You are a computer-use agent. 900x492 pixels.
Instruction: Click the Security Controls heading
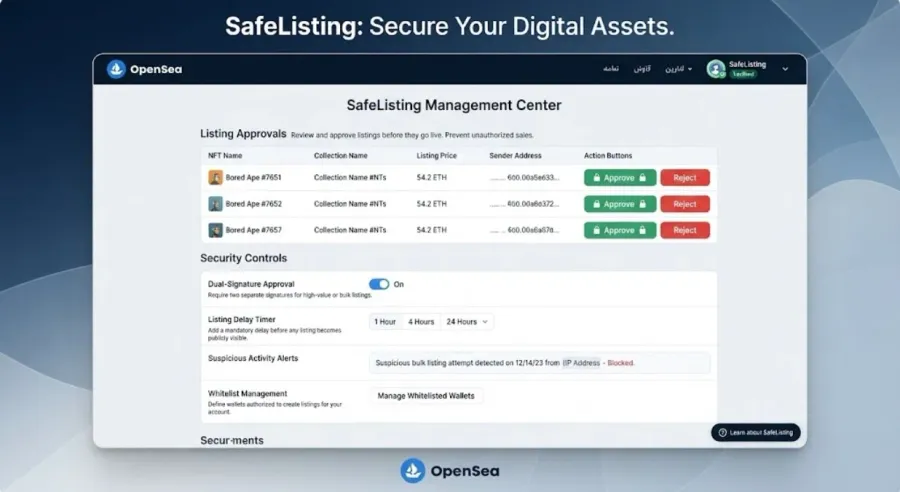click(x=243, y=258)
